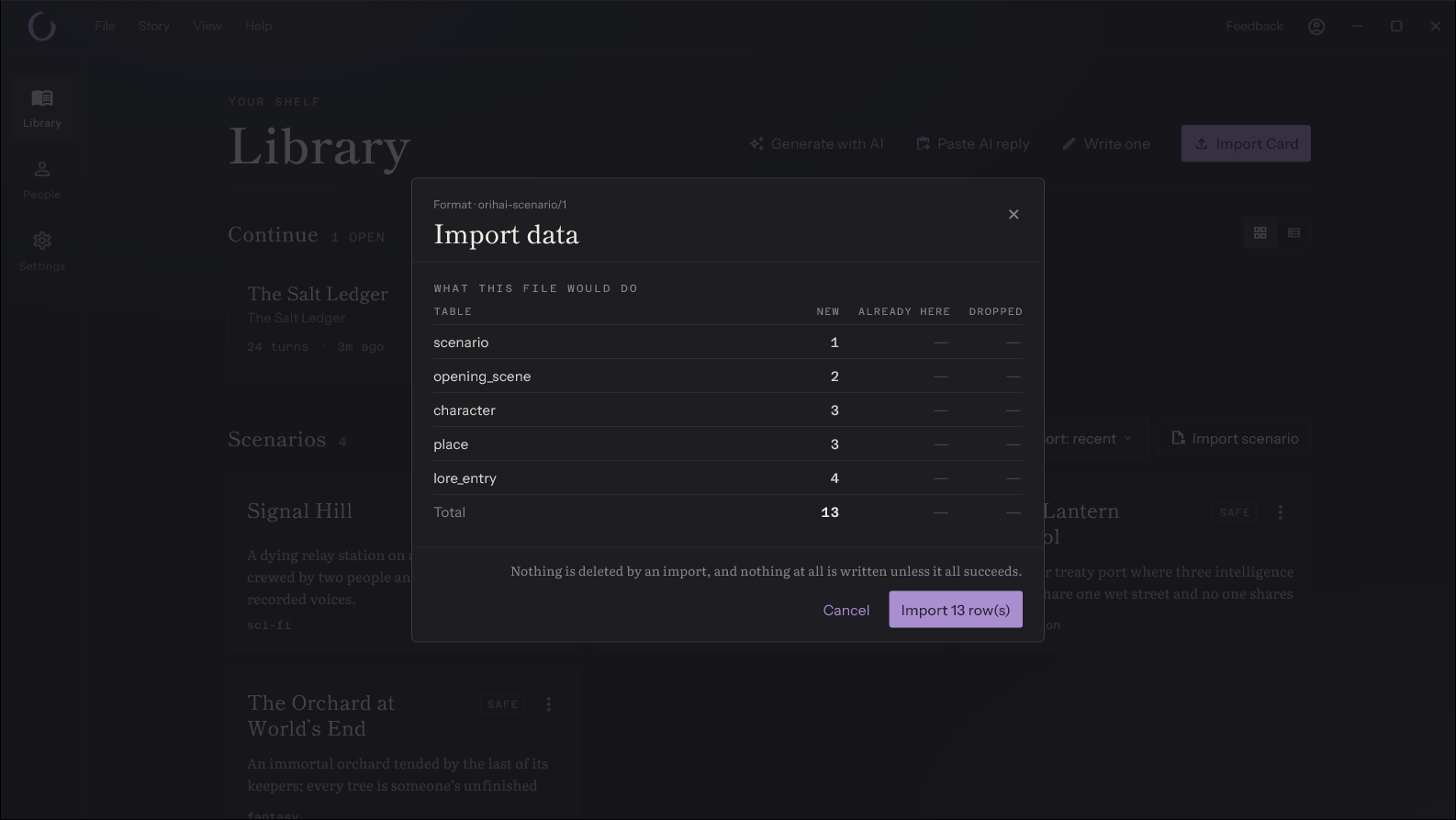Click Write one

[x=1106, y=143]
